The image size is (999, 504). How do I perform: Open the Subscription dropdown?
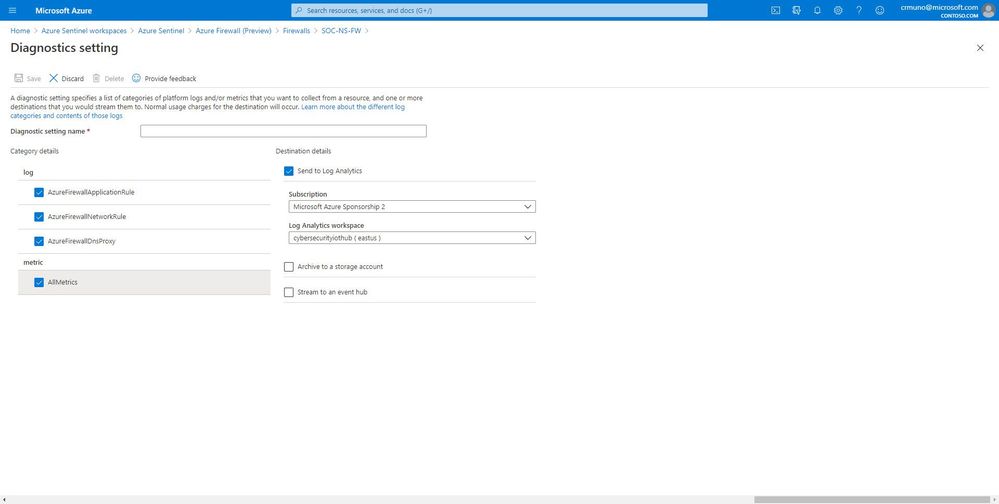click(x=412, y=206)
